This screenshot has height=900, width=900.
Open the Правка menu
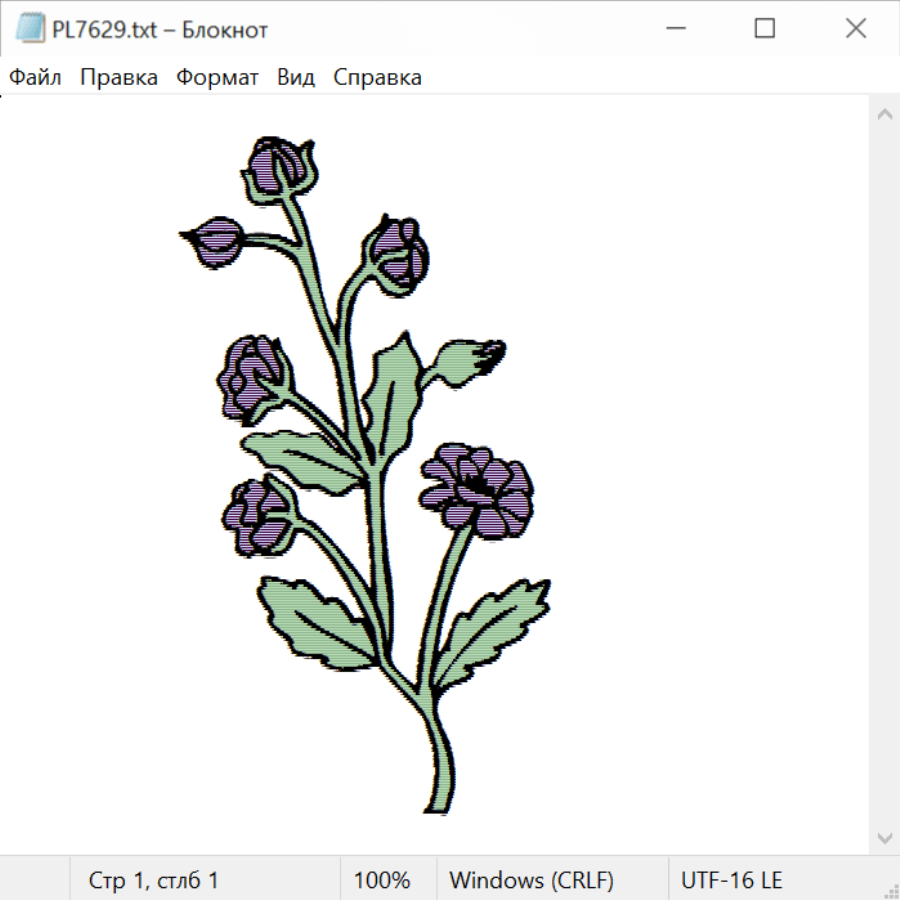(119, 78)
